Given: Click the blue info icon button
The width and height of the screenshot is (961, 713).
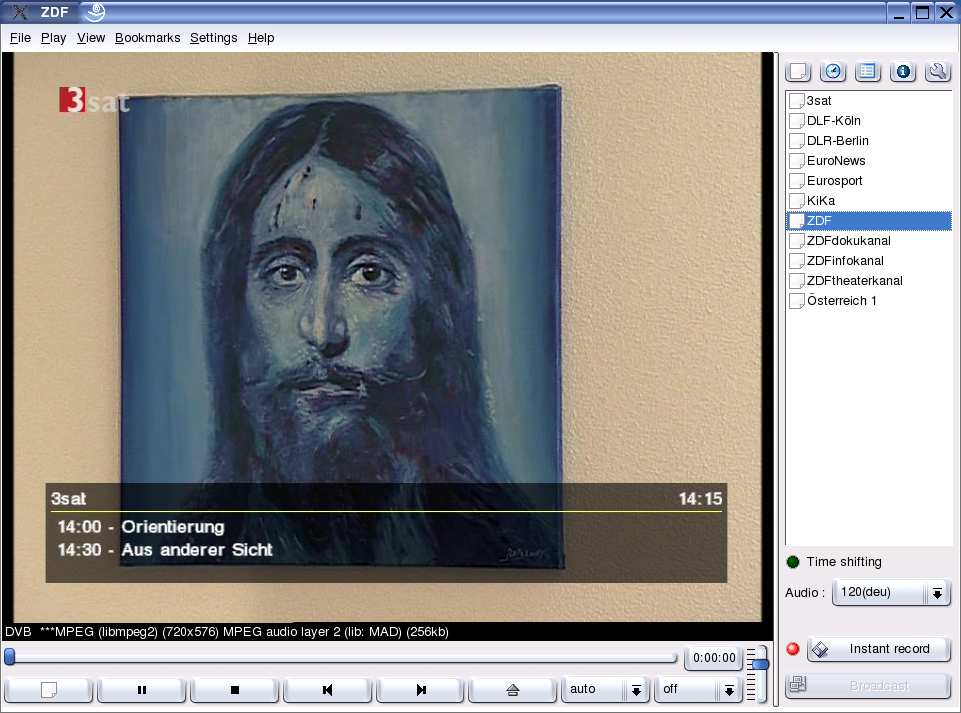Looking at the screenshot, I should point(902,72).
